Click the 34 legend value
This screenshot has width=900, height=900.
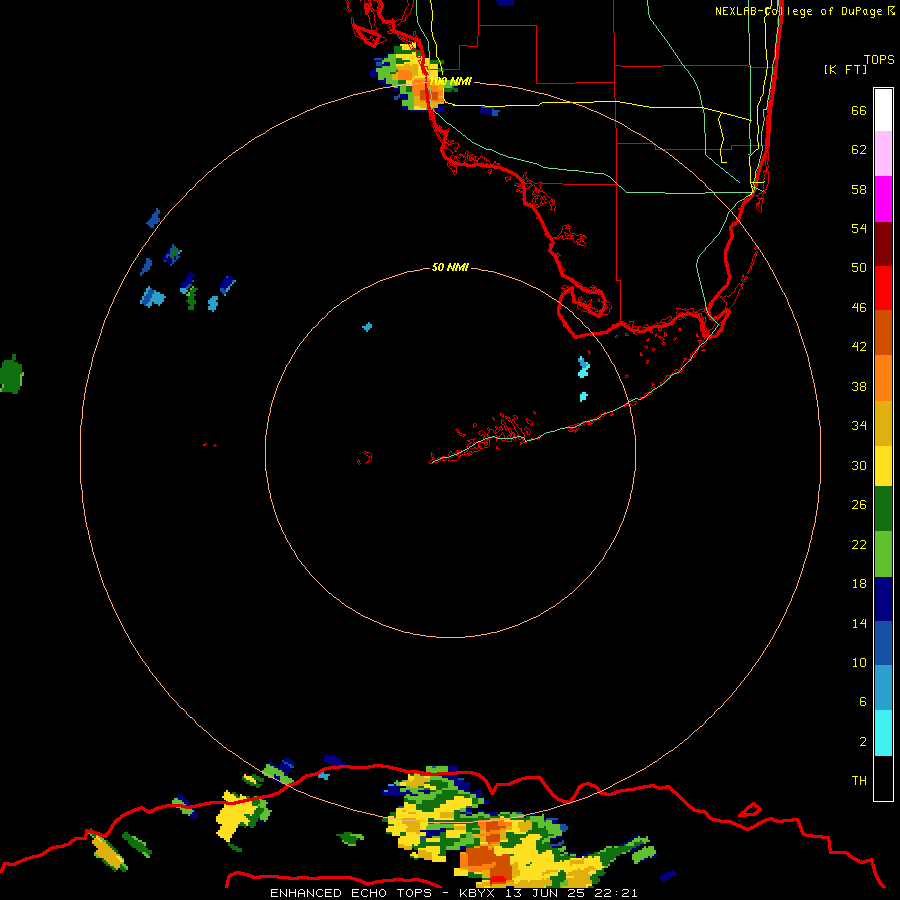859,426
